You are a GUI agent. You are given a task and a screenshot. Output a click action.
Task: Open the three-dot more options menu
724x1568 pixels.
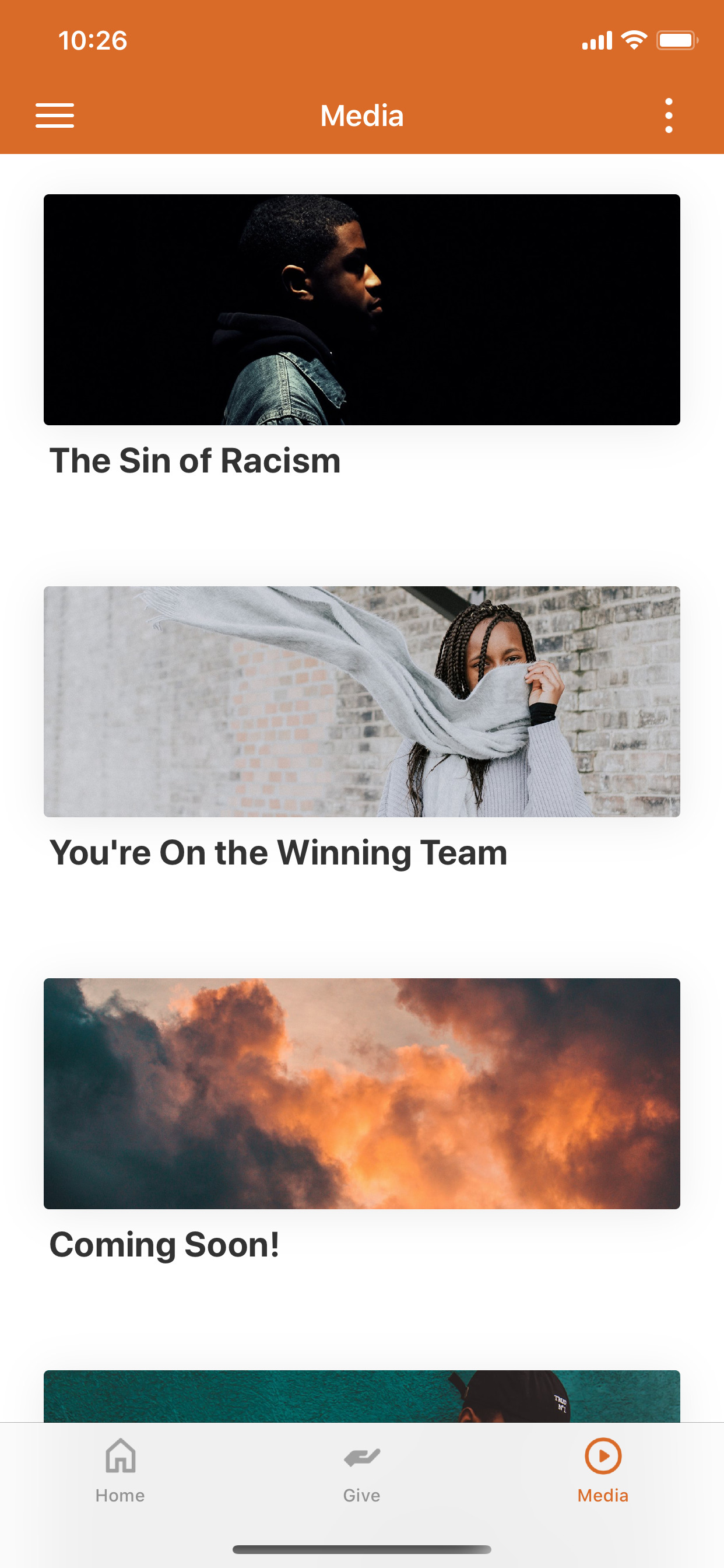click(669, 116)
